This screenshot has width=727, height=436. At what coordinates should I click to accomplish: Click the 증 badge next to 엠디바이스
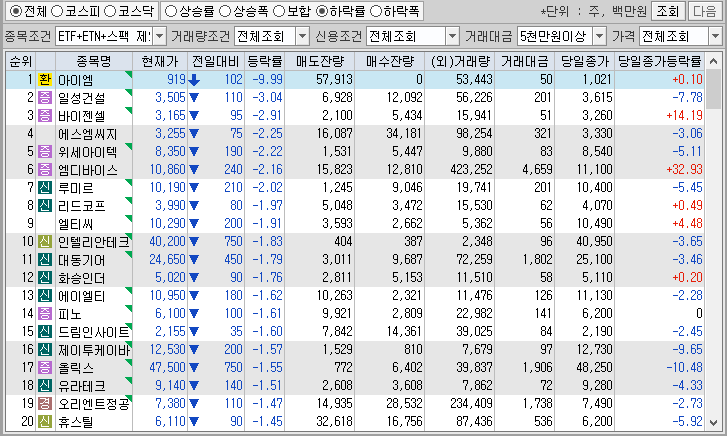click(x=45, y=169)
